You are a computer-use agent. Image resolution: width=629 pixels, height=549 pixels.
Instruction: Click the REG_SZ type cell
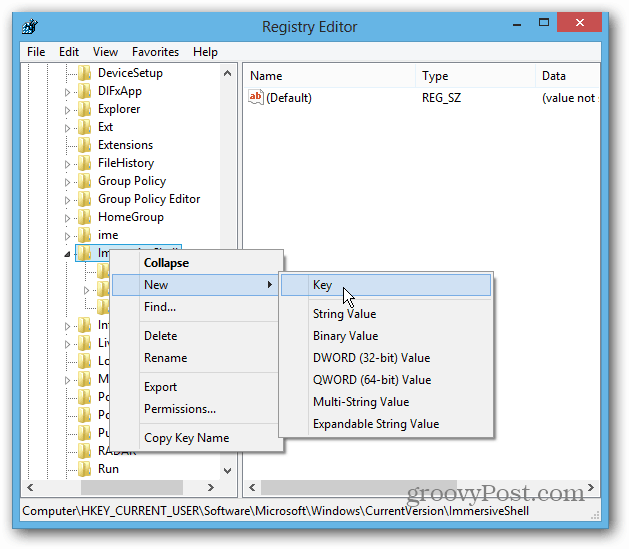click(441, 98)
